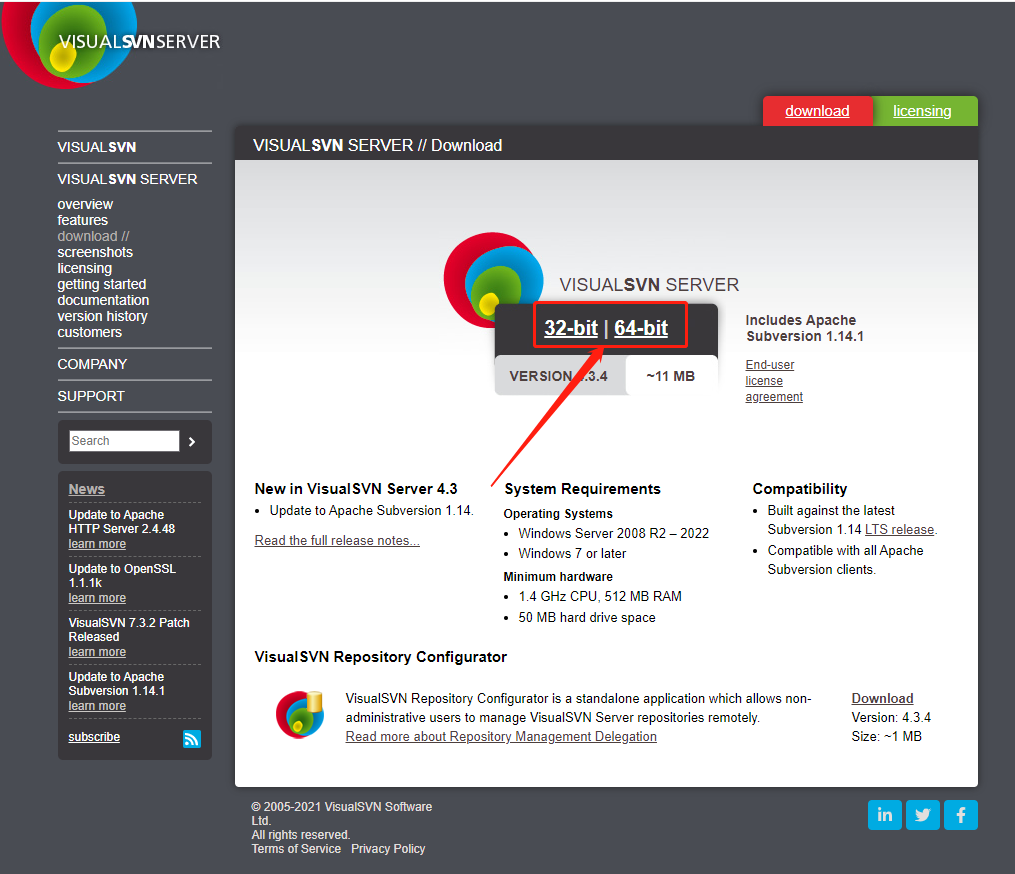Open documentation page from sidebar
Image resolution: width=1015 pixels, height=874 pixels.
pyautogui.click(x=104, y=300)
